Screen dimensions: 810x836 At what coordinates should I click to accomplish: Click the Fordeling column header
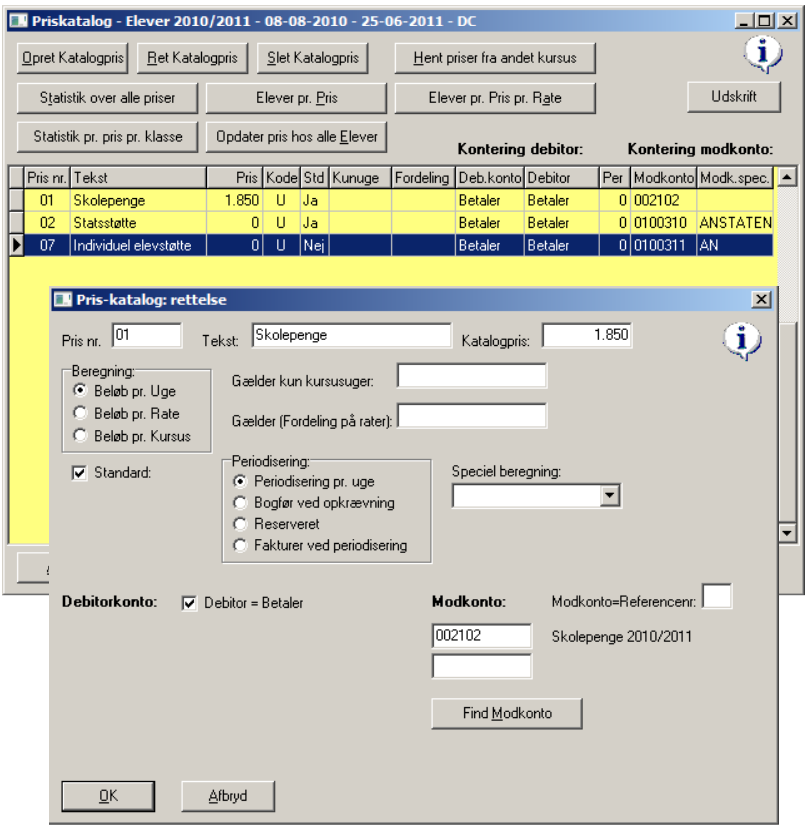[x=423, y=178]
